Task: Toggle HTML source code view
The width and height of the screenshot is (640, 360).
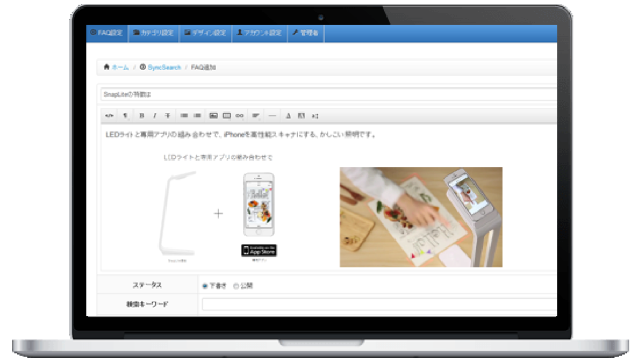Action: [x=109, y=116]
